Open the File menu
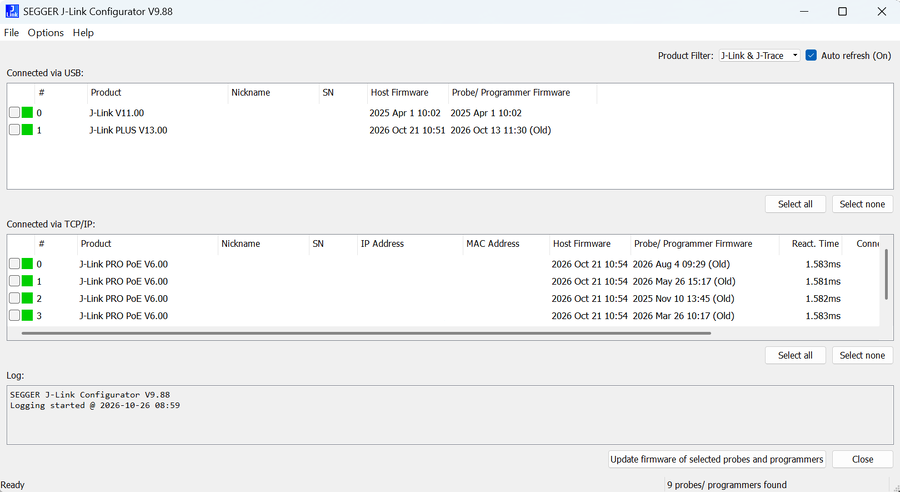Viewport: 900px width, 492px height. (11, 33)
